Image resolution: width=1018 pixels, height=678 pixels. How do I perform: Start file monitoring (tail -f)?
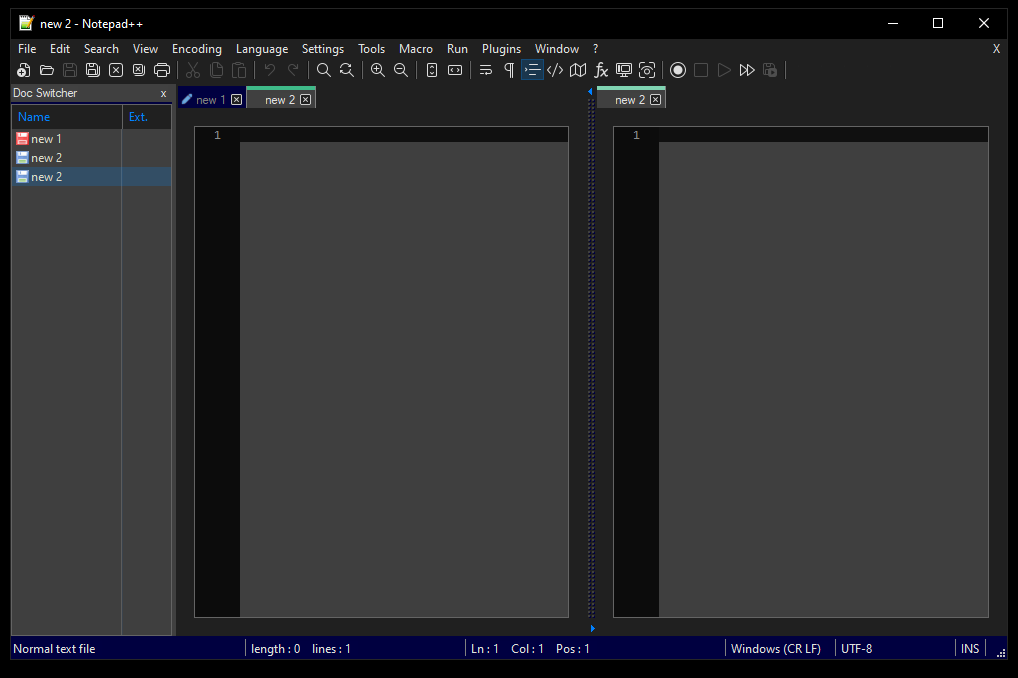(x=647, y=70)
